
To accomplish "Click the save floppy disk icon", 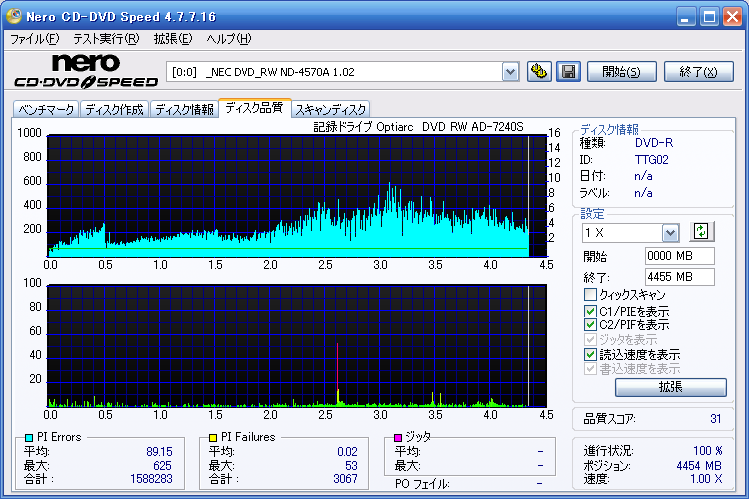I will coord(568,72).
